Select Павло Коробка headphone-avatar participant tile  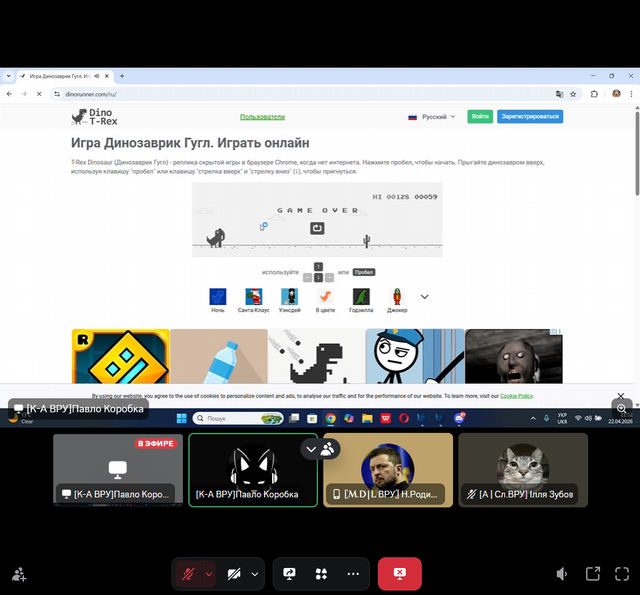[x=253, y=470]
